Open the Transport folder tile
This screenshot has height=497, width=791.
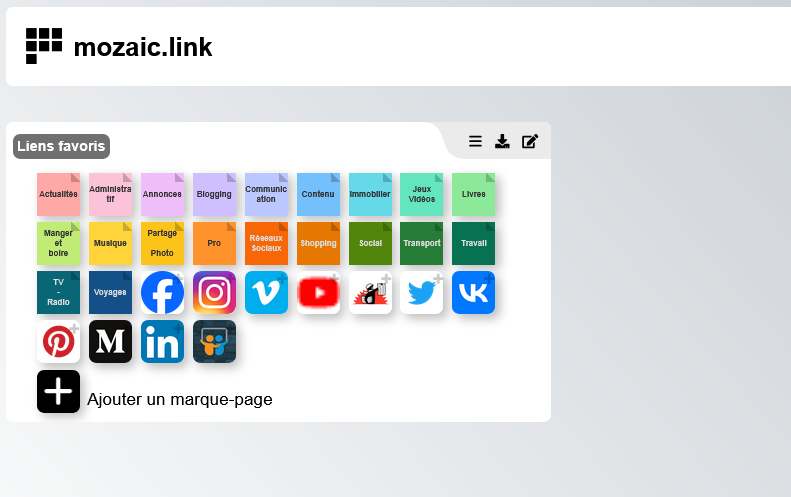pyautogui.click(x=422, y=243)
